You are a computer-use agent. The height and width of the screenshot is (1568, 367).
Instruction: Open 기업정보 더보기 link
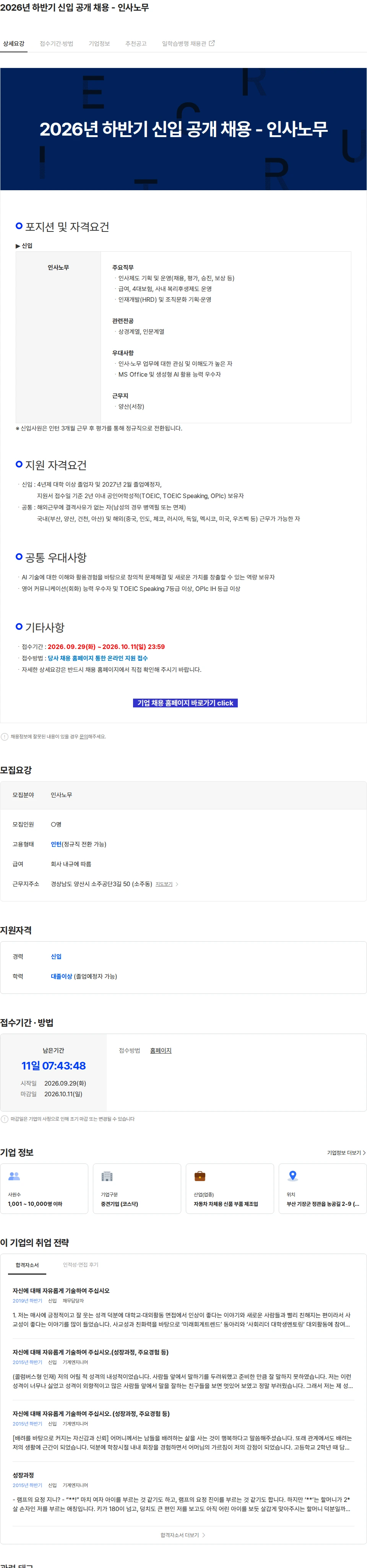tap(346, 1153)
